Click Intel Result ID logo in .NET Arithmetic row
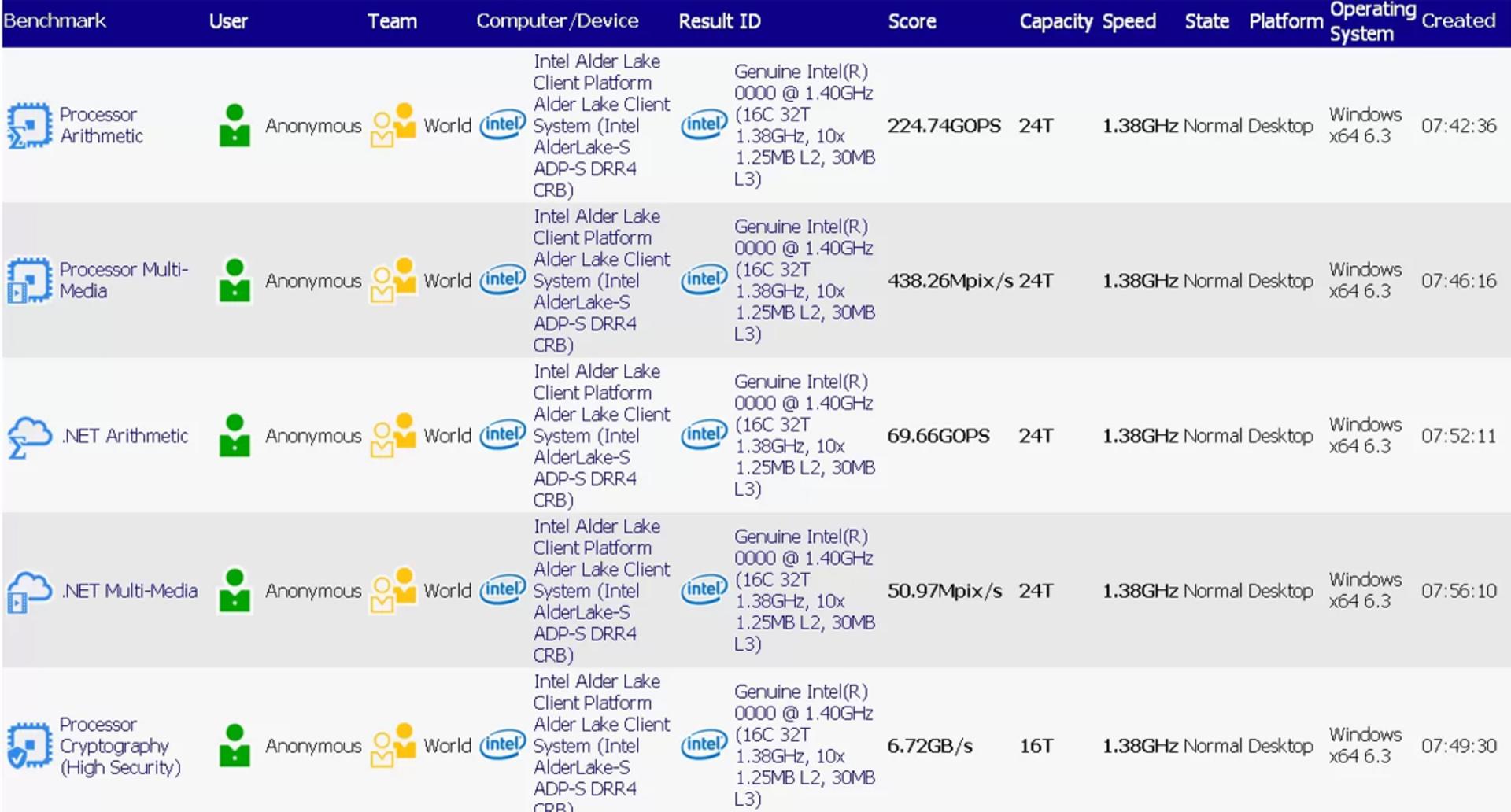This screenshot has height=812, width=1511. [x=704, y=434]
